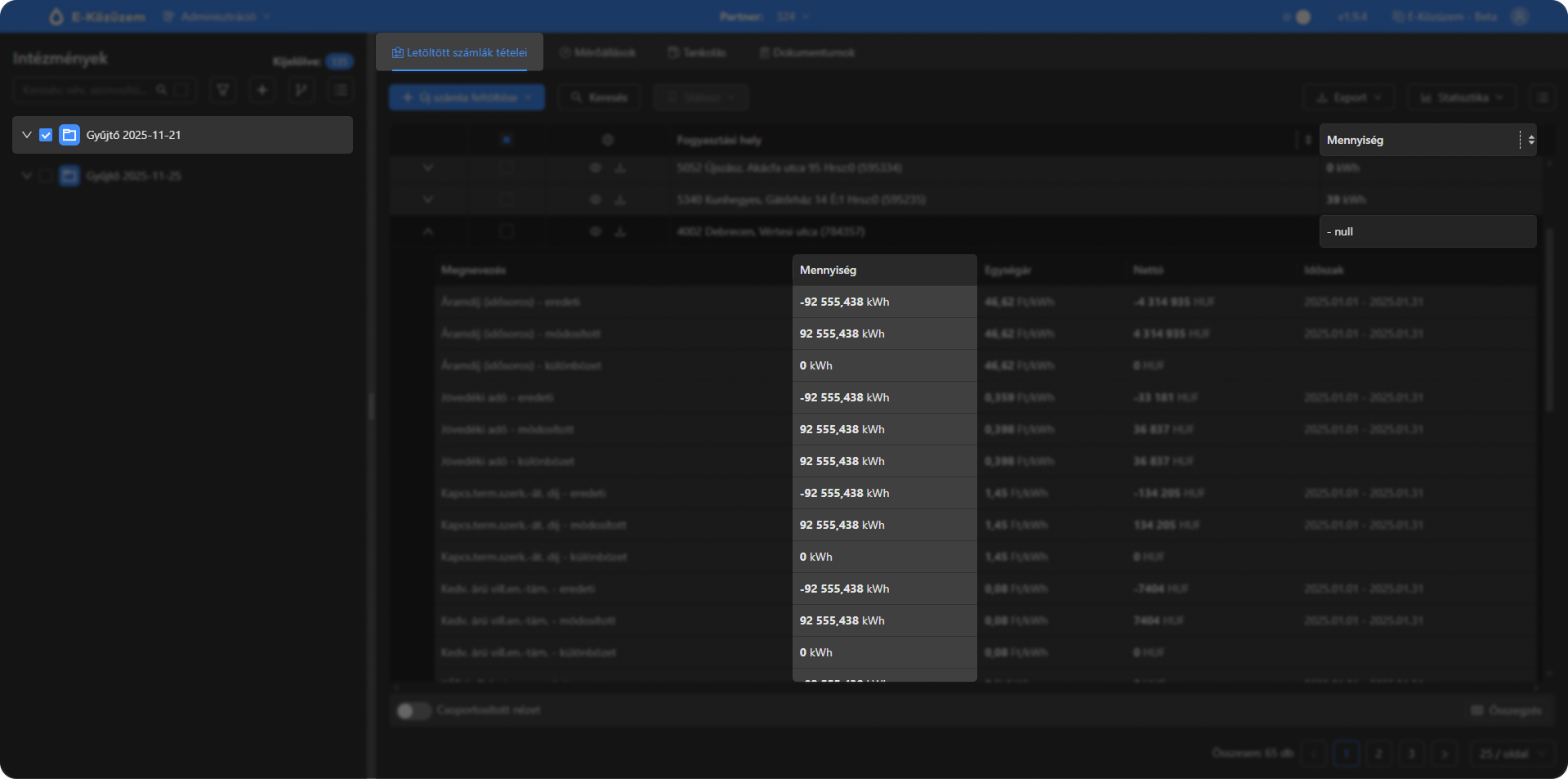The height and width of the screenshot is (779, 1568).
Task: Open the Dokumentumok tab
Action: [806, 52]
